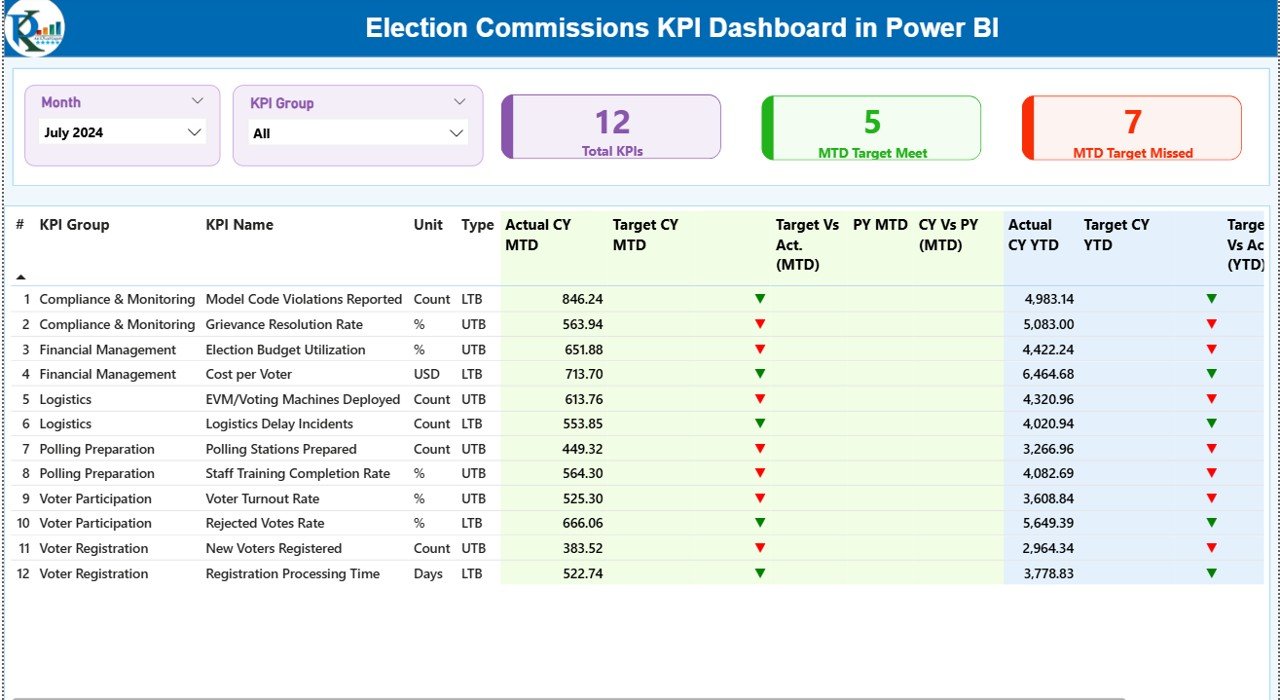Click green MTD indicator for Model Code Violations Reported
The width and height of the screenshot is (1280, 700).
(x=760, y=298)
